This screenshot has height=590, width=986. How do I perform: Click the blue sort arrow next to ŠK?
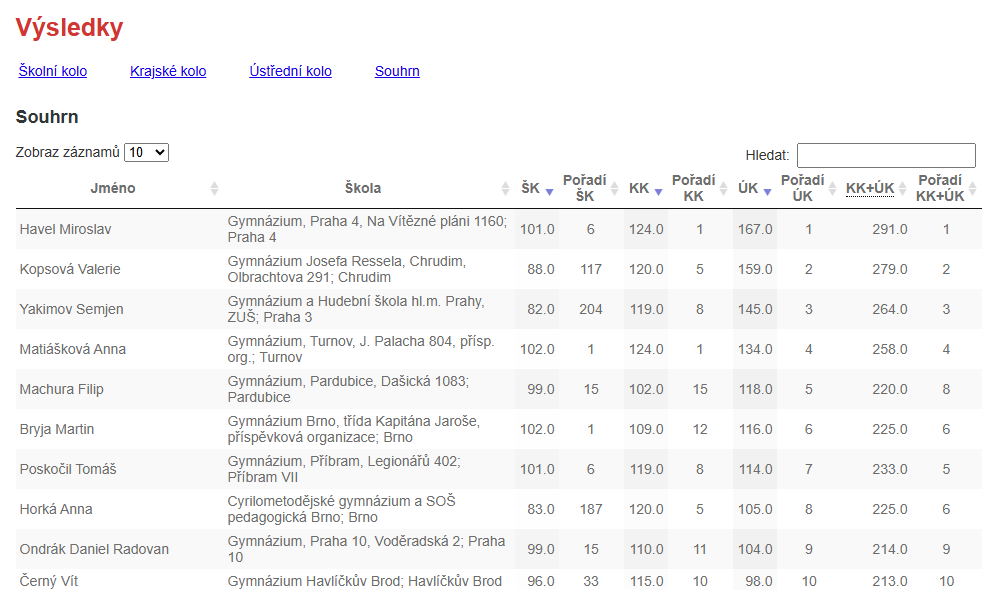click(x=549, y=190)
